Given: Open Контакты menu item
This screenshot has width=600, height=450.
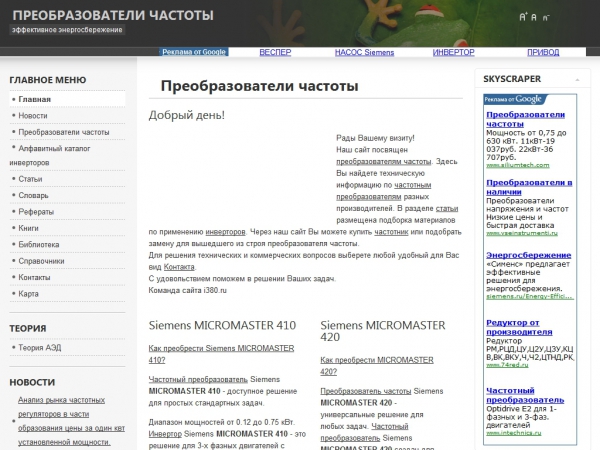Looking at the screenshot, I should 67,277.
